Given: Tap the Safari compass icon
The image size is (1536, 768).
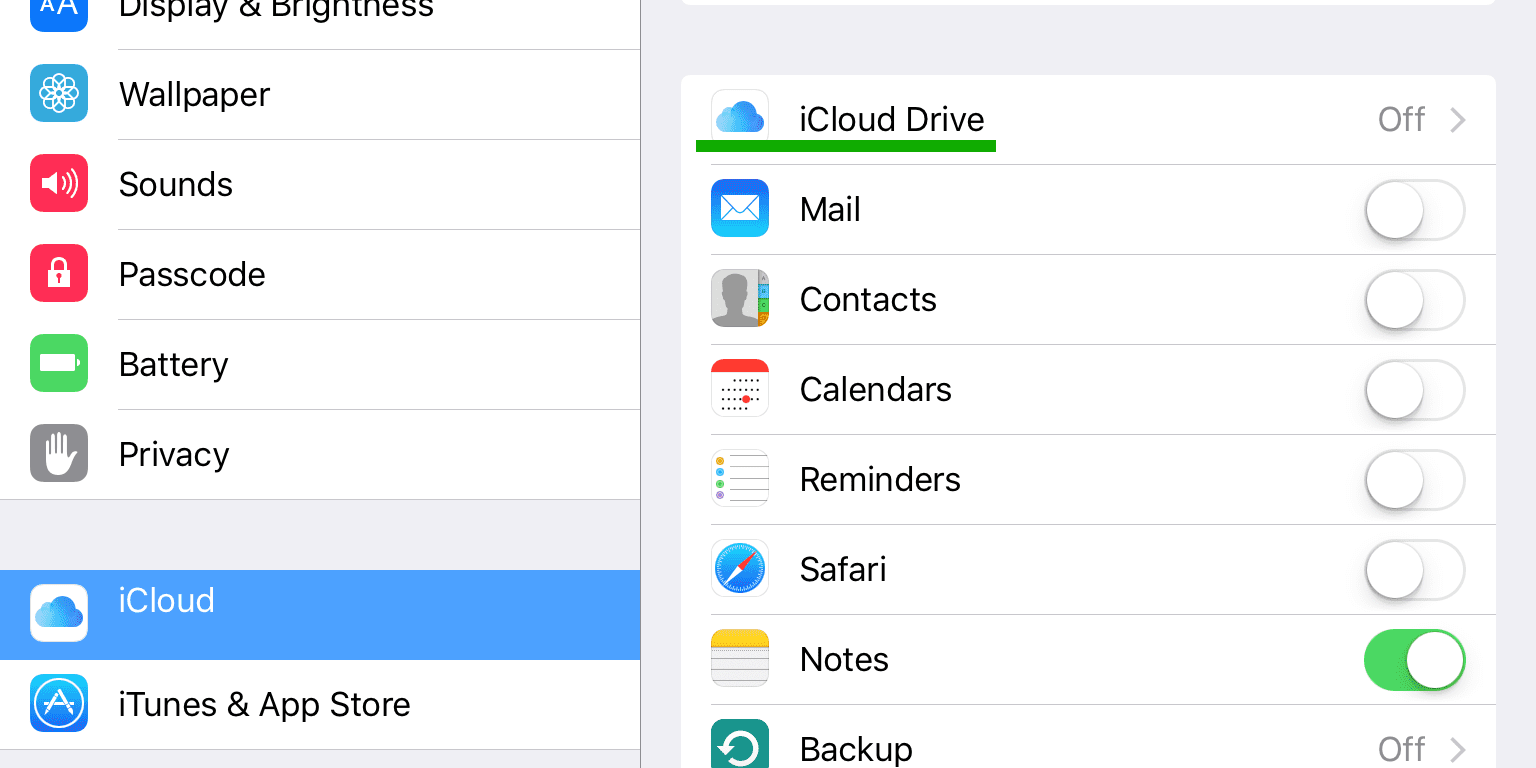Looking at the screenshot, I should pos(740,569).
